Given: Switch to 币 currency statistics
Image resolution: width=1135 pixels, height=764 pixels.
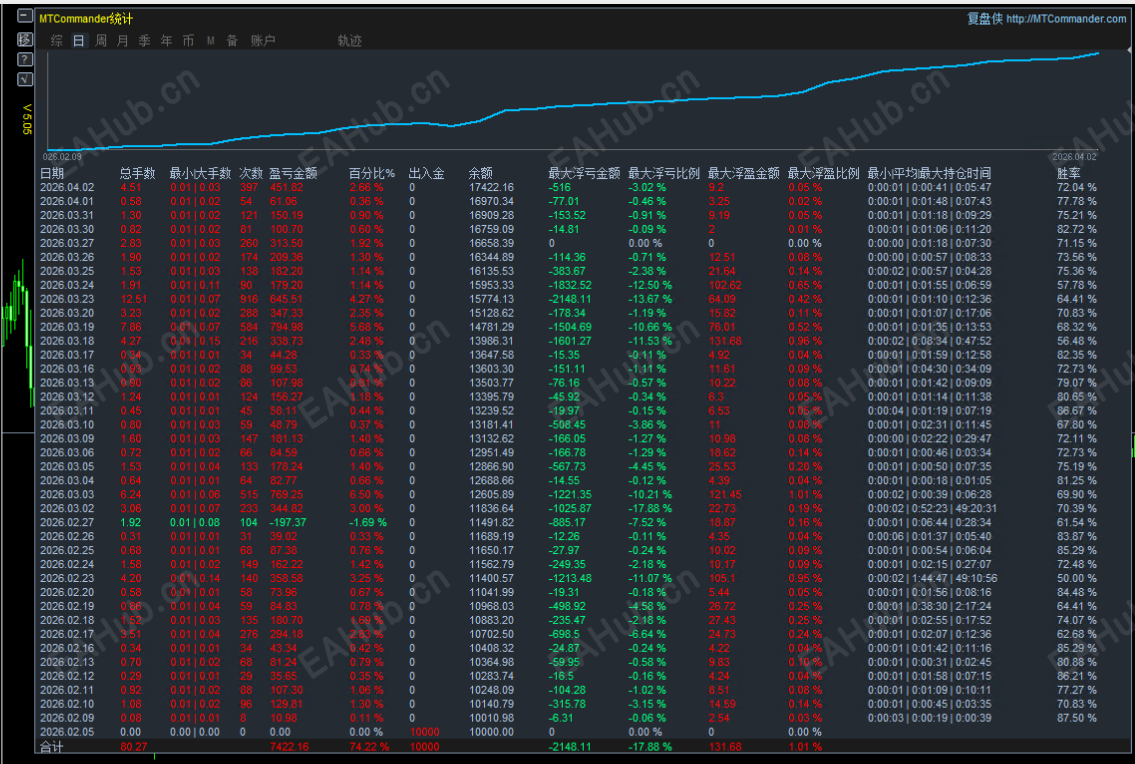Looking at the screenshot, I should click(188, 41).
